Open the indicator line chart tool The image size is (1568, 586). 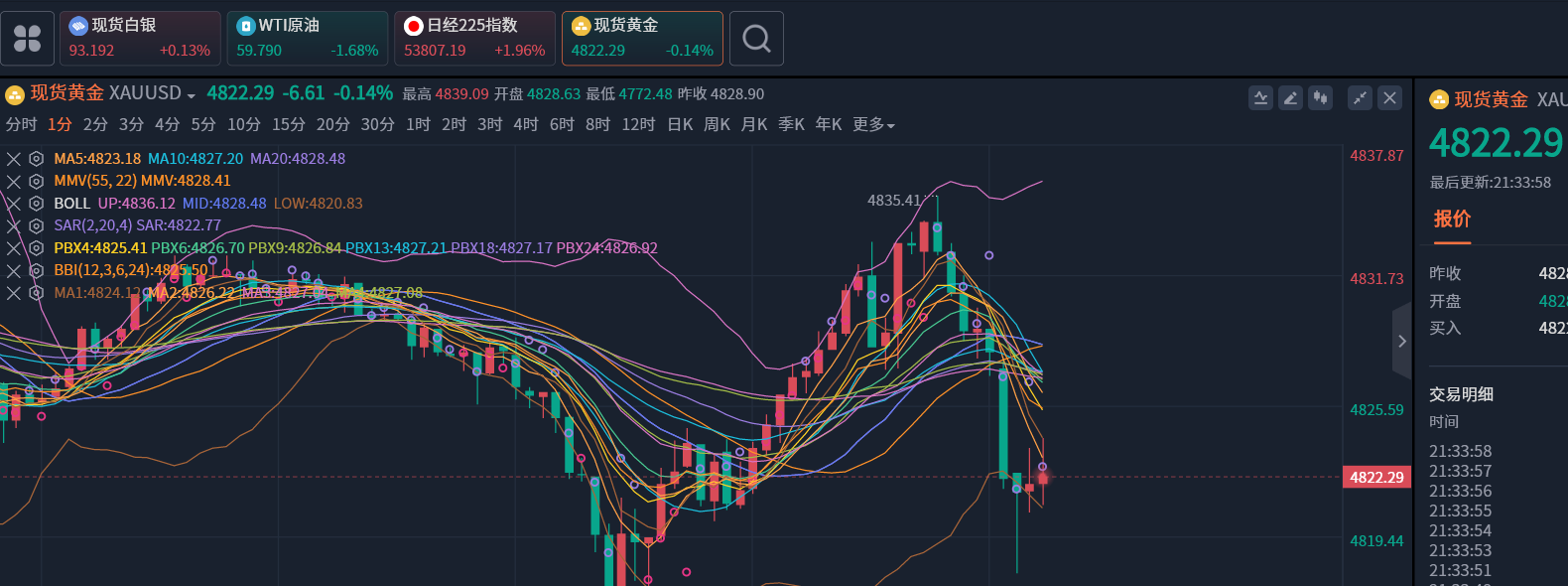(1260, 97)
